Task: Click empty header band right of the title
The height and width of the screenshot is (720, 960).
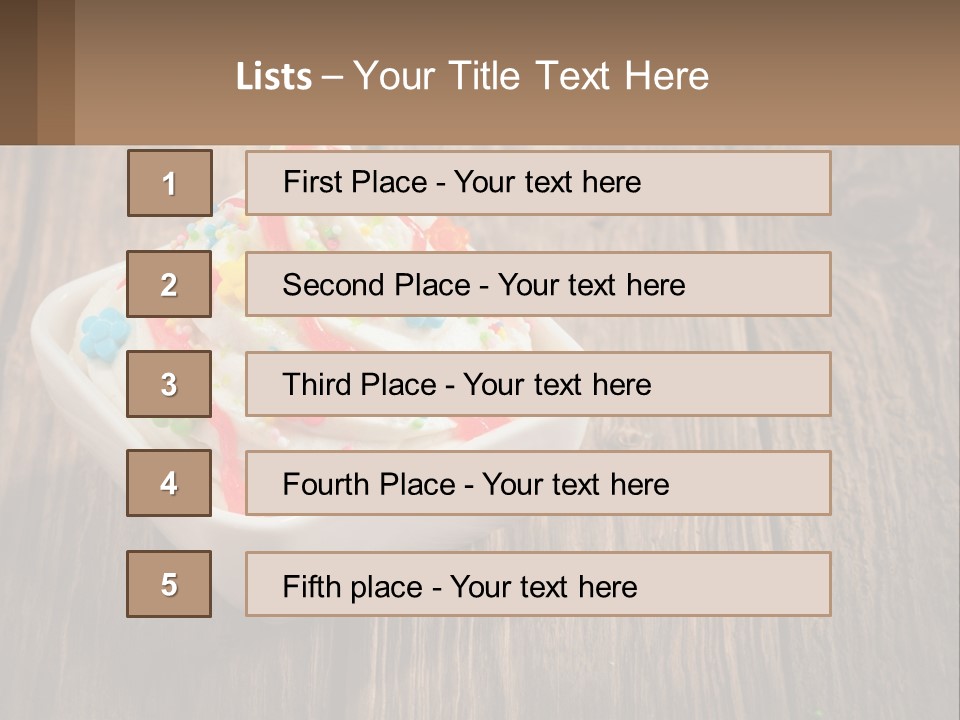Action: point(840,76)
